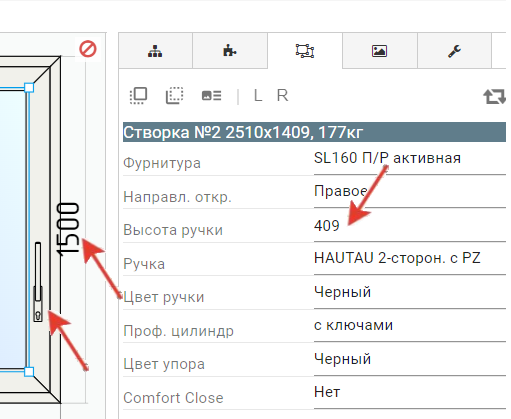
Task: Click the Направл. откр. label
Action: (177, 197)
